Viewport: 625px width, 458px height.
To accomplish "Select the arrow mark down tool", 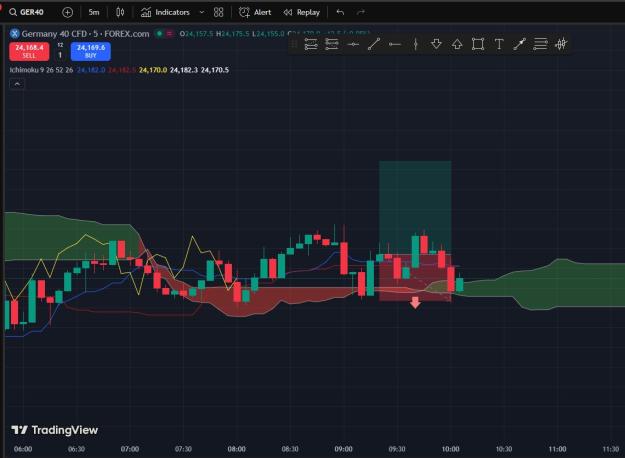I will point(436,44).
